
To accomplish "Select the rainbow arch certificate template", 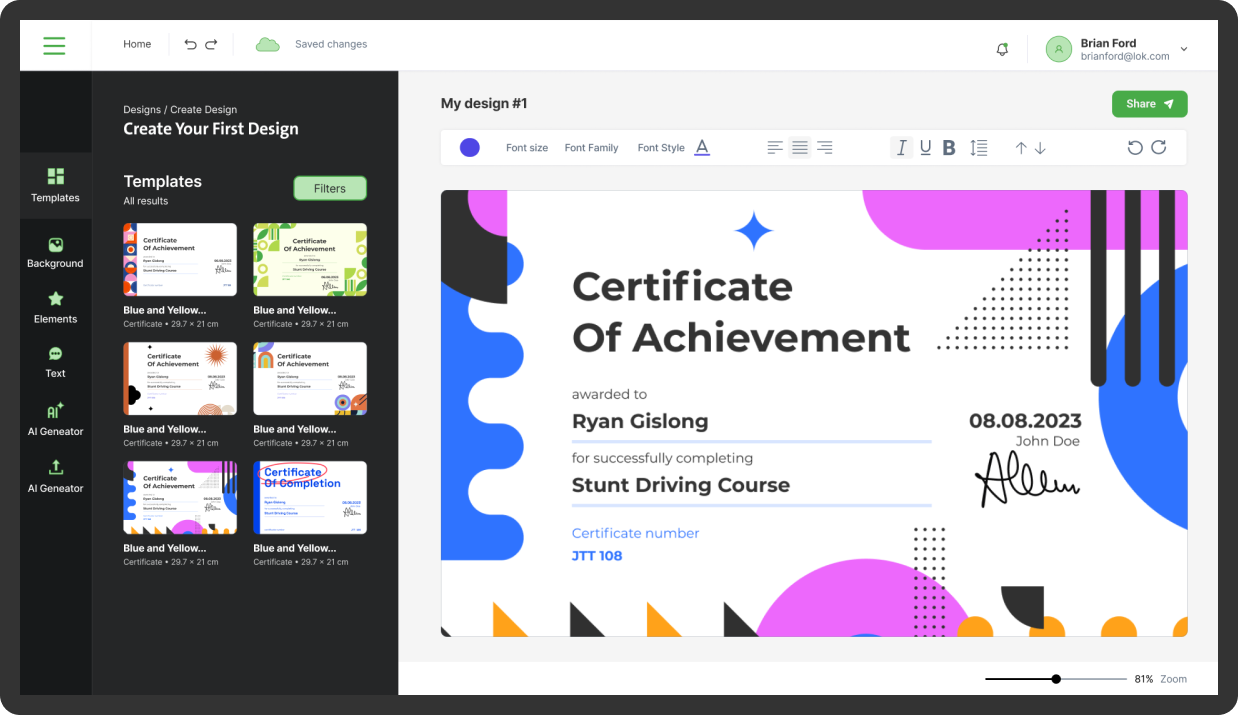I will [310, 379].
